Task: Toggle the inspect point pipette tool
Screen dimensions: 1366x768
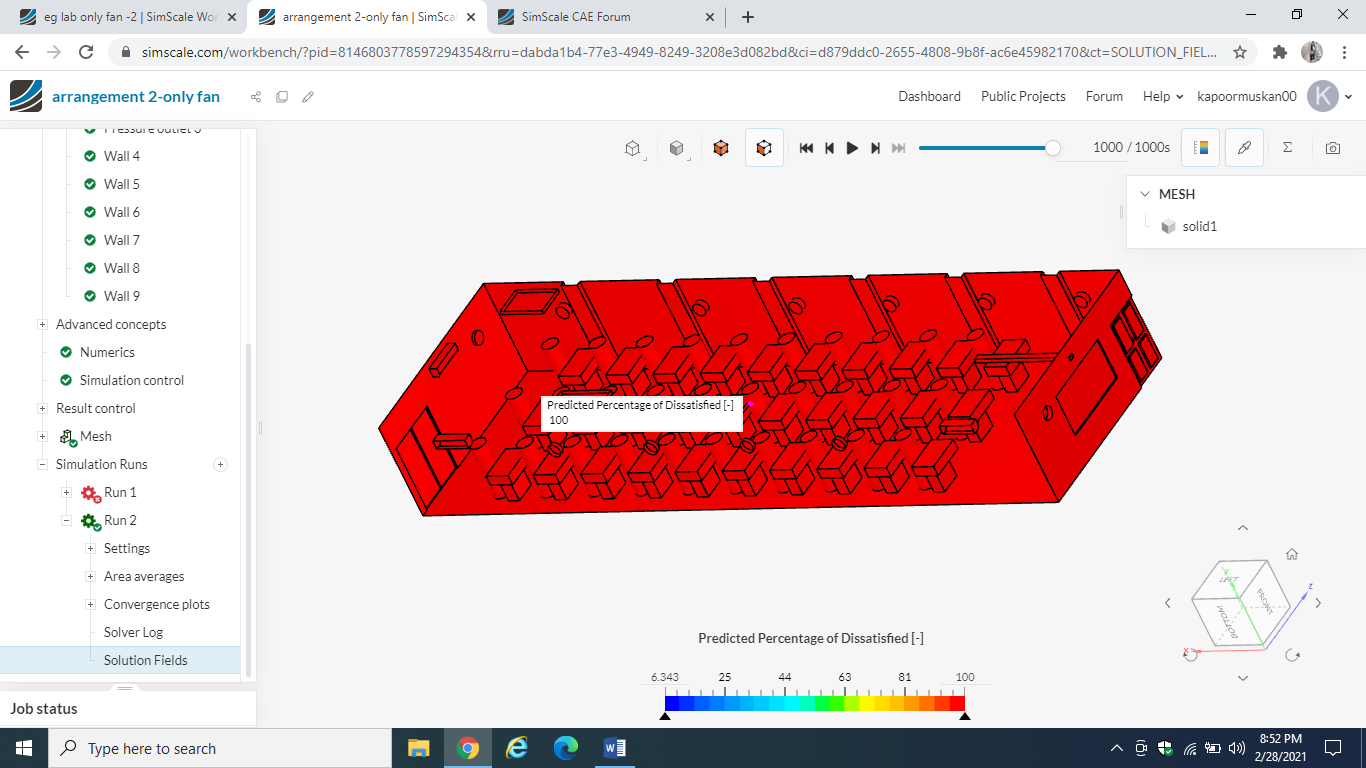Action: 1244,148
